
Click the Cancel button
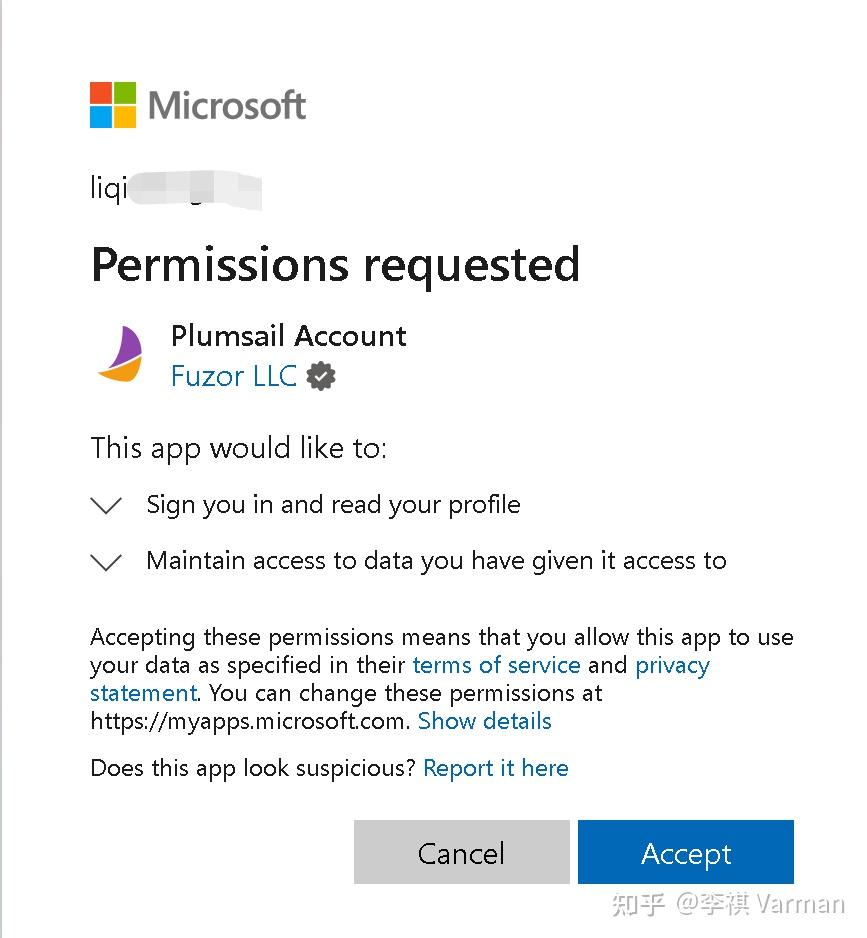coord(461,852)
